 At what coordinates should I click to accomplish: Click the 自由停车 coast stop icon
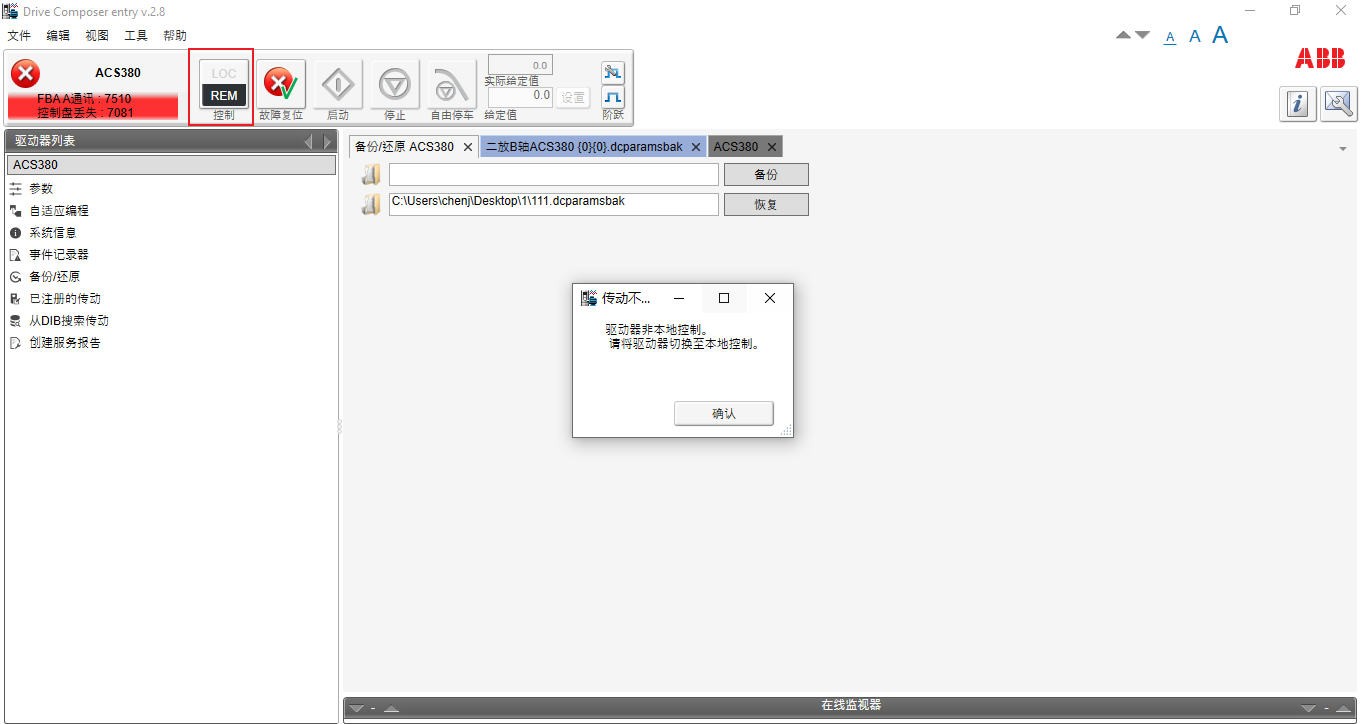(x=452, y=84)
